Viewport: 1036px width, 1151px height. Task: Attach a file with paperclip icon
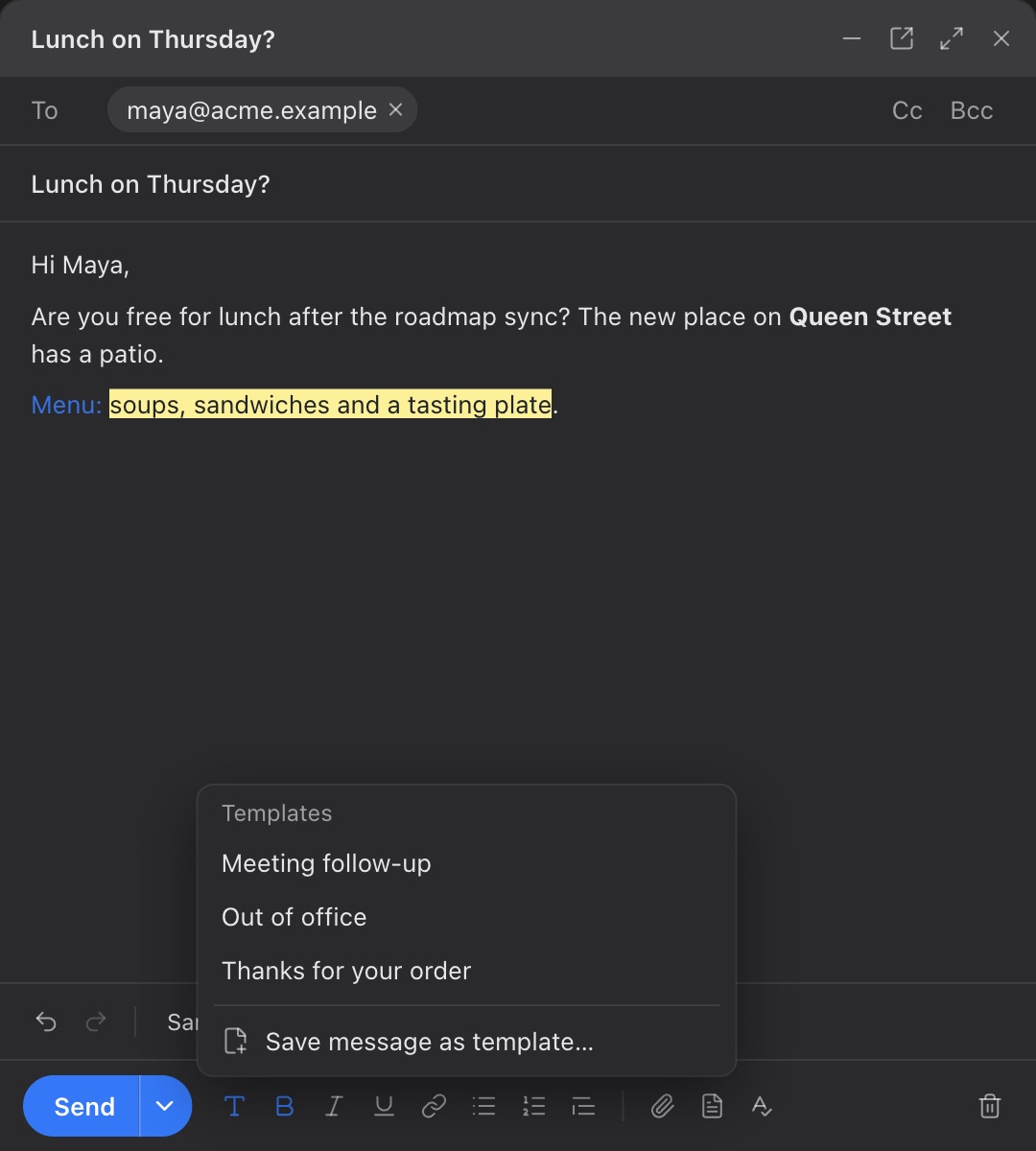[x=662, y=1106]
